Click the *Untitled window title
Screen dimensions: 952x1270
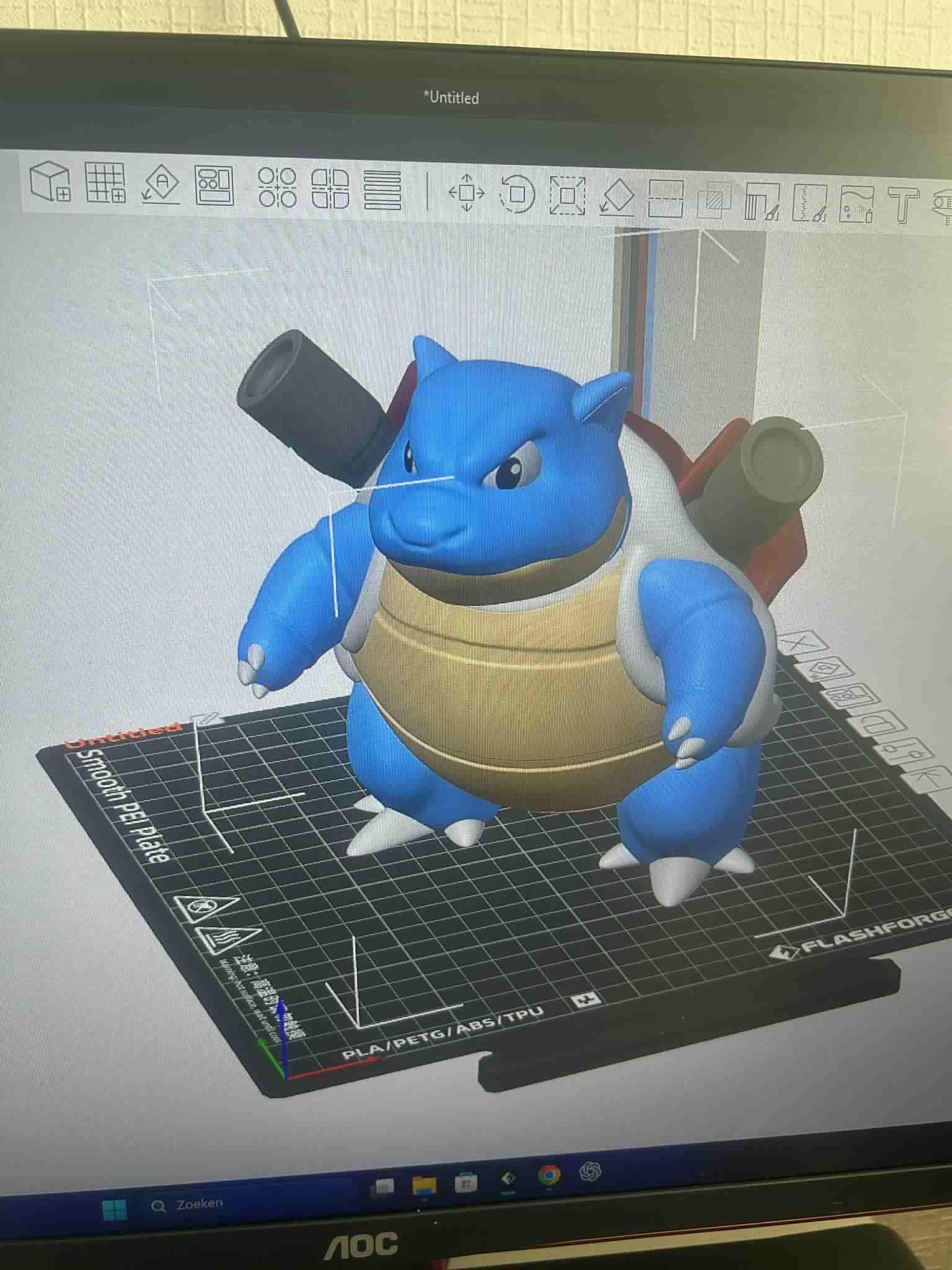click(451, 97)
